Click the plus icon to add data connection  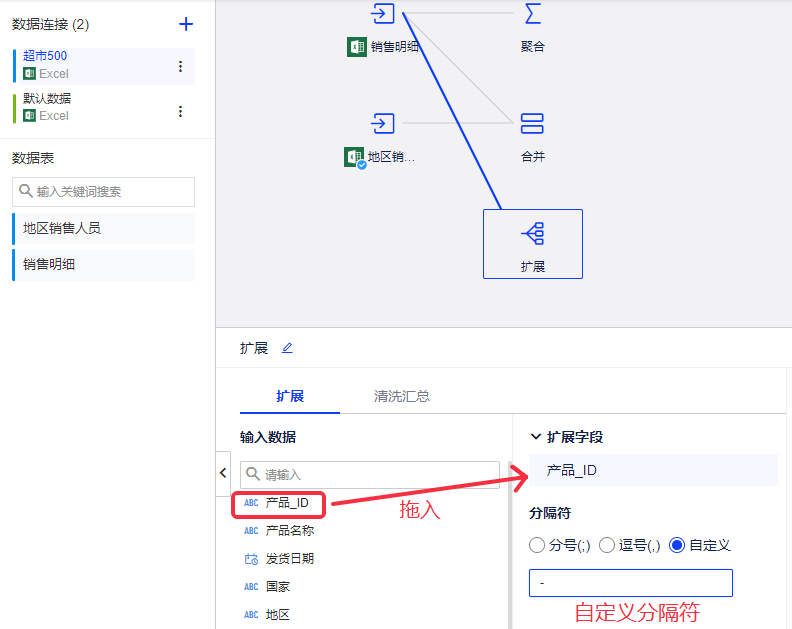186,24
